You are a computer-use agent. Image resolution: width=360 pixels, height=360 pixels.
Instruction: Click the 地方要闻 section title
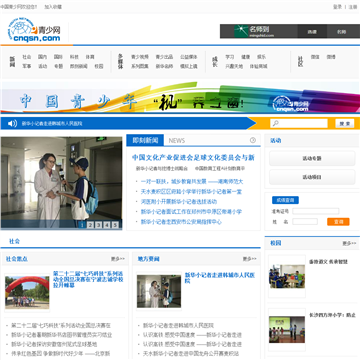point(148,259)
